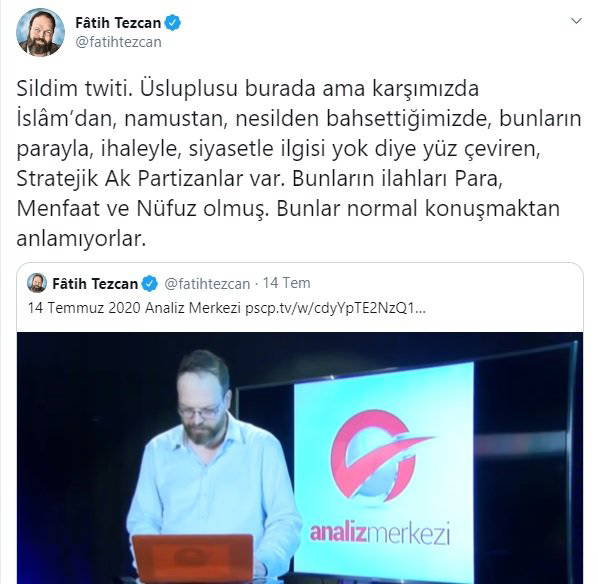The width and height of the screenshot is (598, 584).
Task: Open the main @fatihtezcan handle
Action: pos(118,42)
